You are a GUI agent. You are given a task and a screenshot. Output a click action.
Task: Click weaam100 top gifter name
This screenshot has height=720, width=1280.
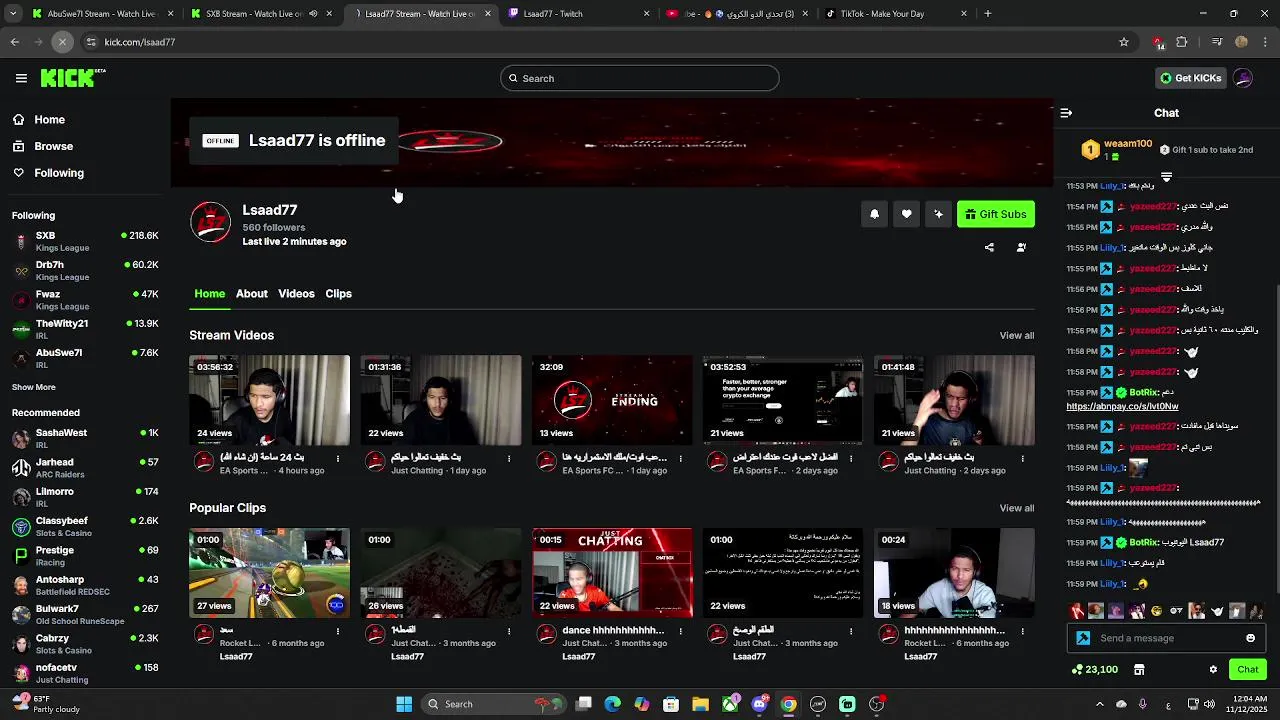tap(1128, 144)
